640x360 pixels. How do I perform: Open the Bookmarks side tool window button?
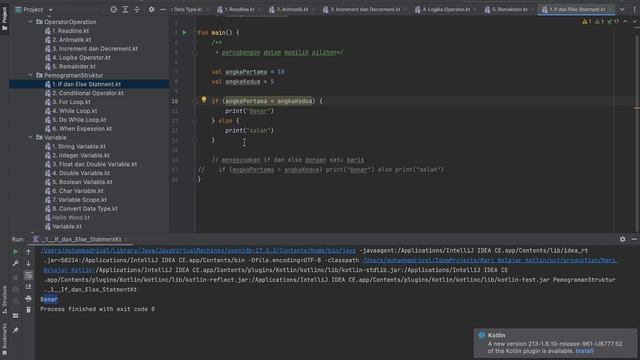(4, 339)
